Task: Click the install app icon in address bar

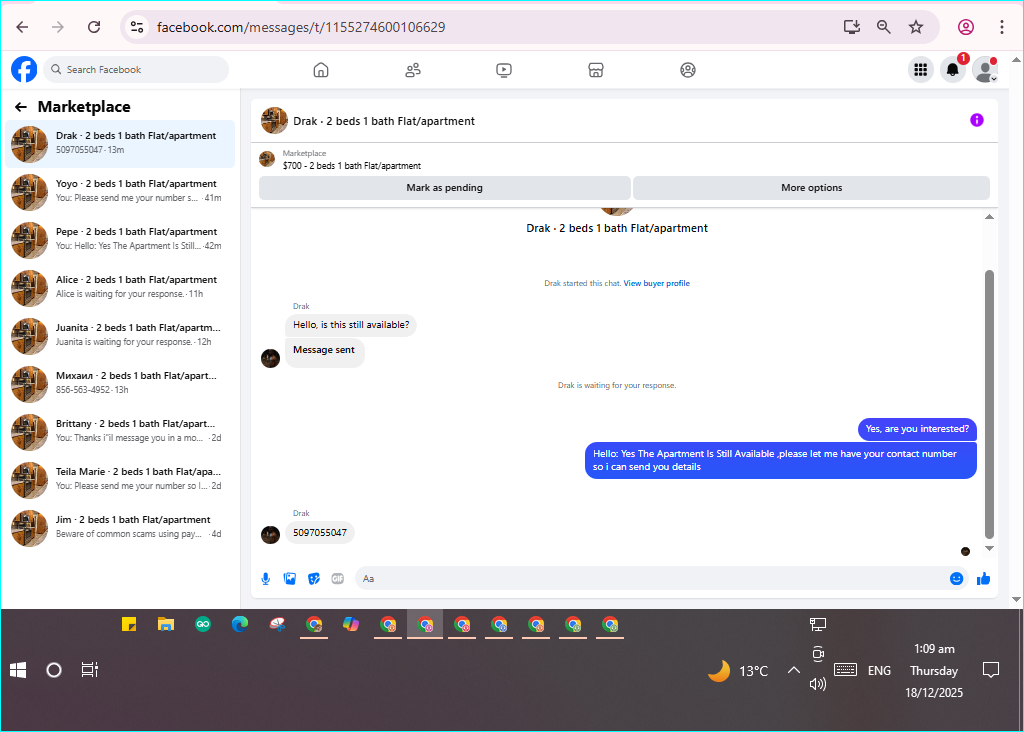Action: point(852,27)
